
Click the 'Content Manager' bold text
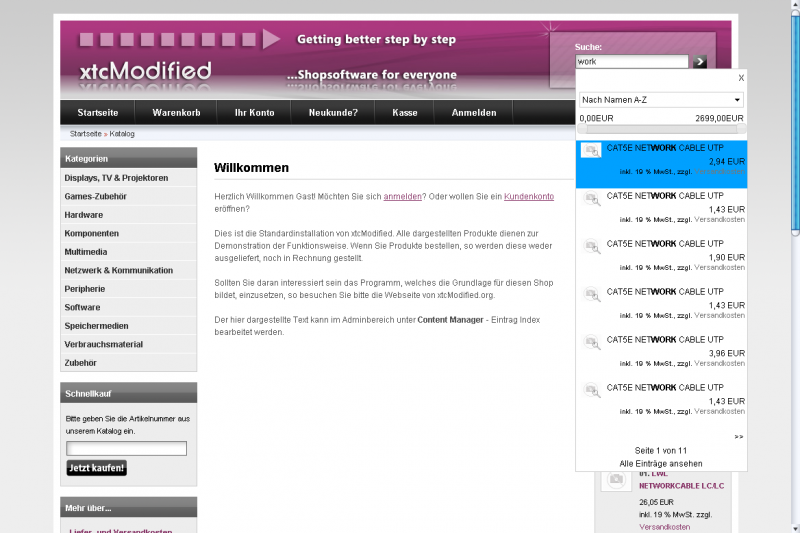[x=450, y=320]
